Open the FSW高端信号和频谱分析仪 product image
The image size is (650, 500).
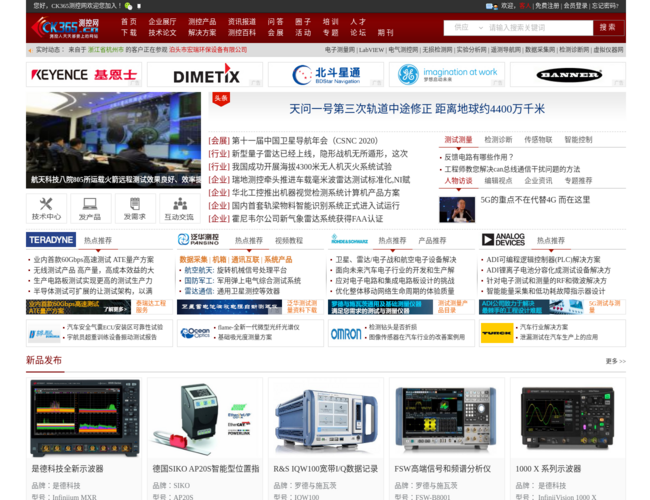coord(447,418)
